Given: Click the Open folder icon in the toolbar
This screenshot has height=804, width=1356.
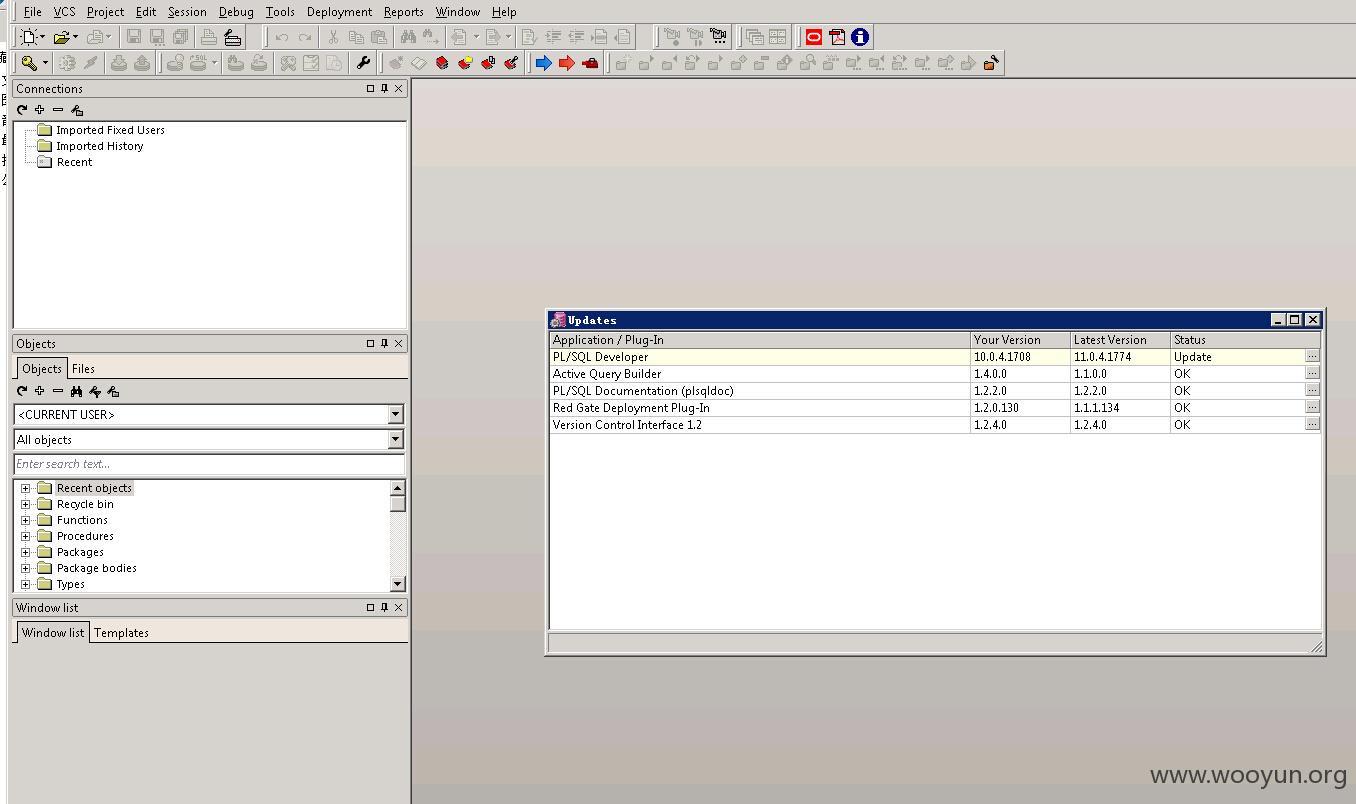Looking at the screenshot, I should [61, 37].
